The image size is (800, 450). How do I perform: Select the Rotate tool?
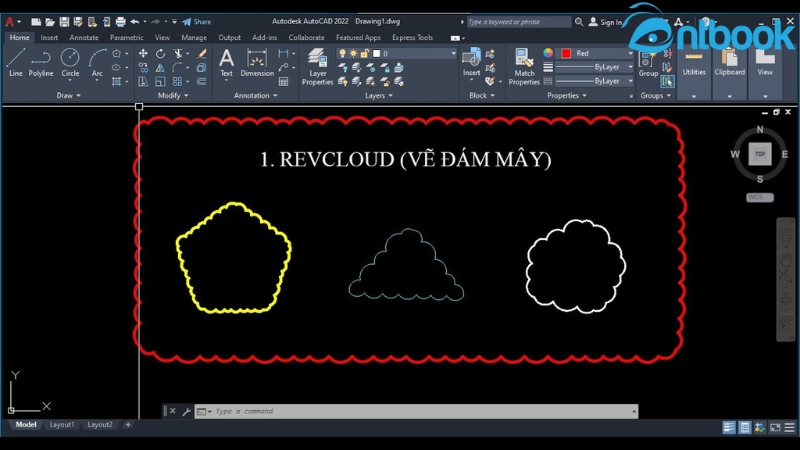(160, 54)
